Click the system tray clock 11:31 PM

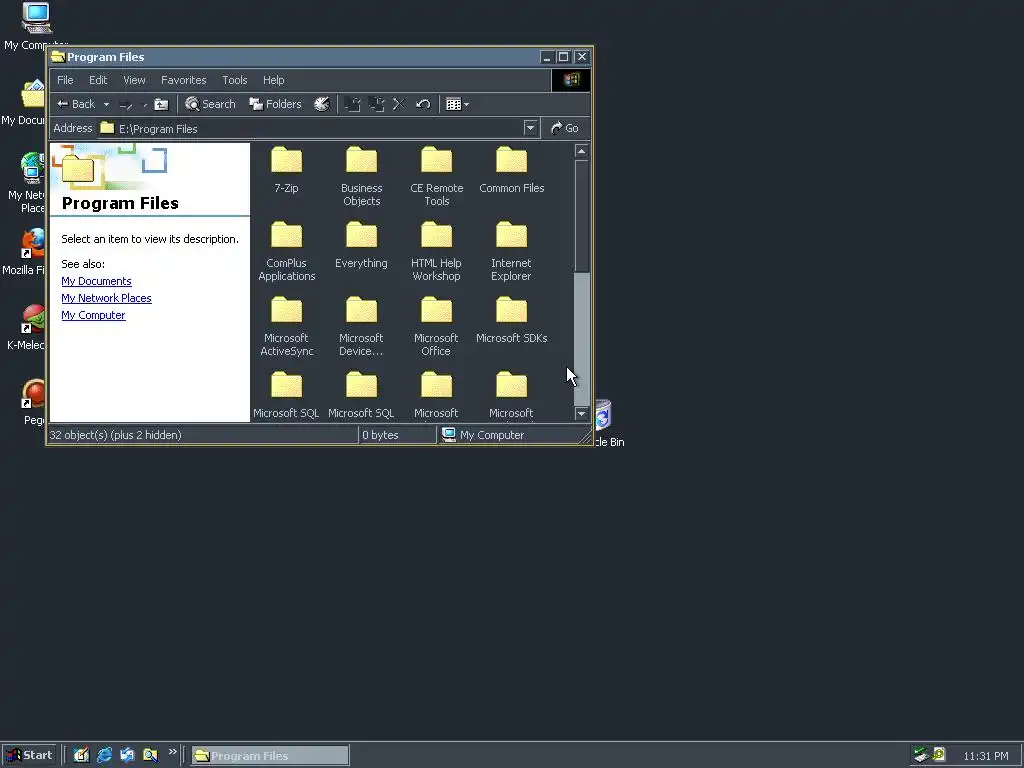click(985, 756)
